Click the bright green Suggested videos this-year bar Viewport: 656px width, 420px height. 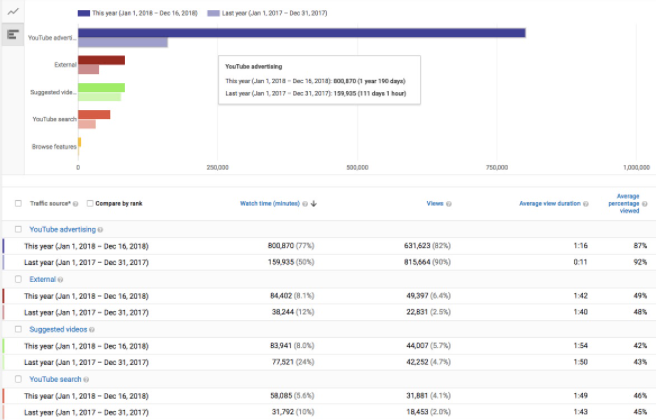click(x=101, y=87)
